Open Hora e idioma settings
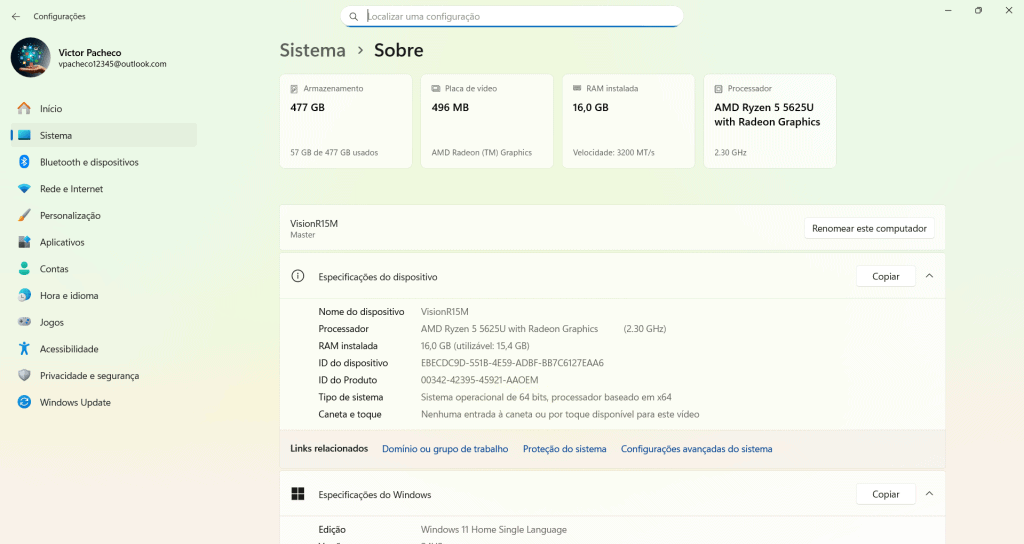This screenshot has width=1024, height=544. 68,296
